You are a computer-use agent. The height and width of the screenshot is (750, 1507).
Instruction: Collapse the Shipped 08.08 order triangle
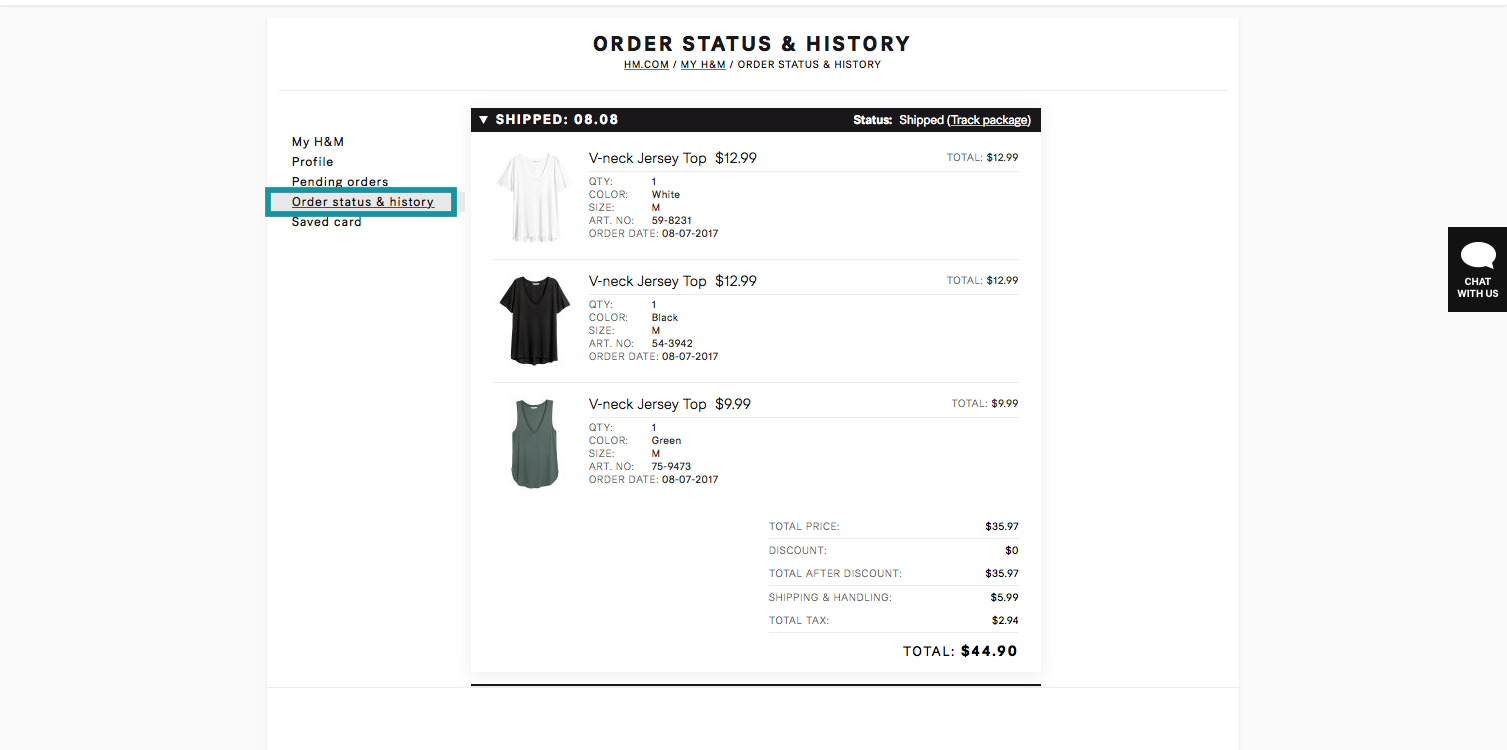[484, 120]
